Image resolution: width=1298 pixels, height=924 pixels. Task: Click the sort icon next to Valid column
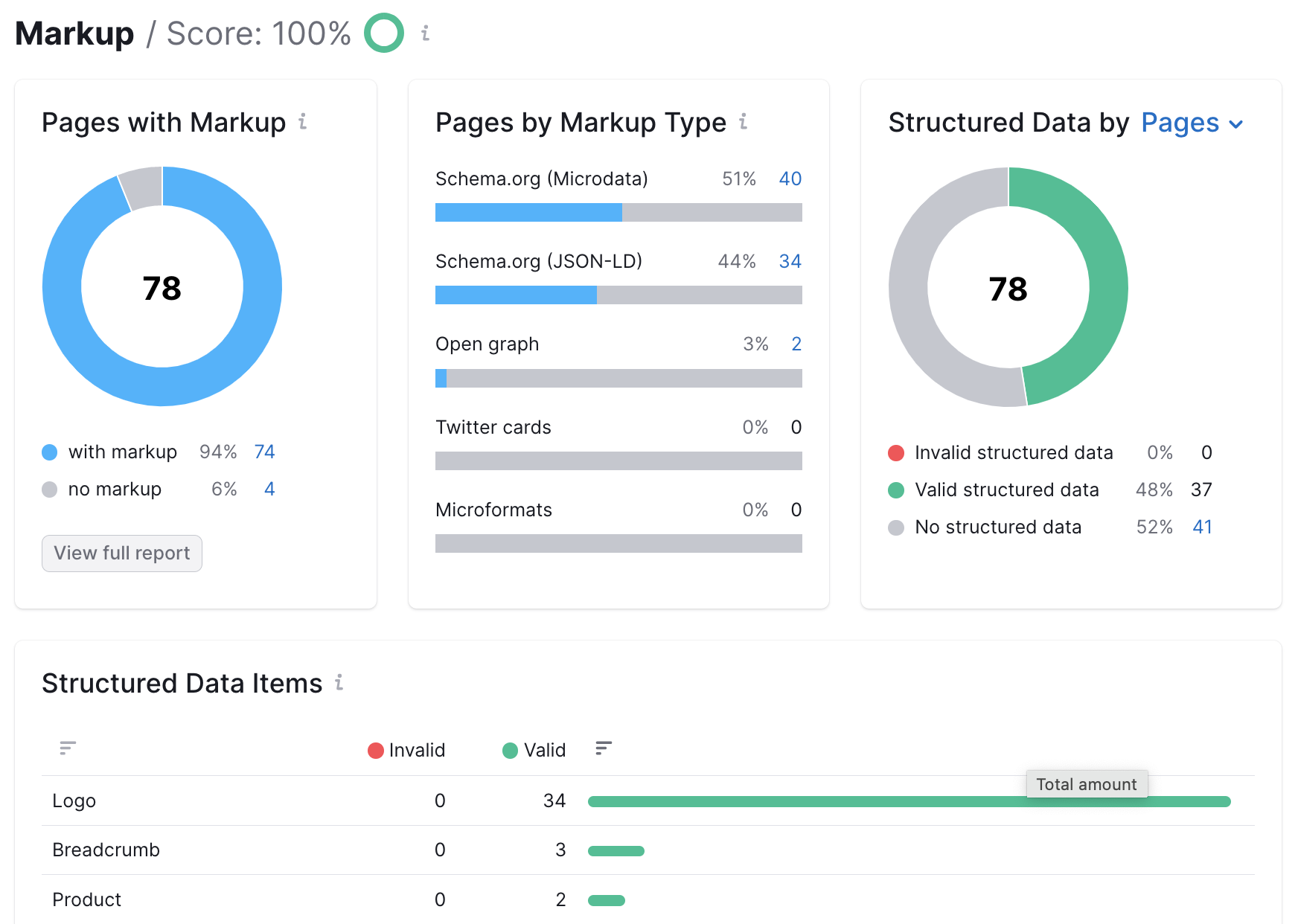[x=604, y=748]
